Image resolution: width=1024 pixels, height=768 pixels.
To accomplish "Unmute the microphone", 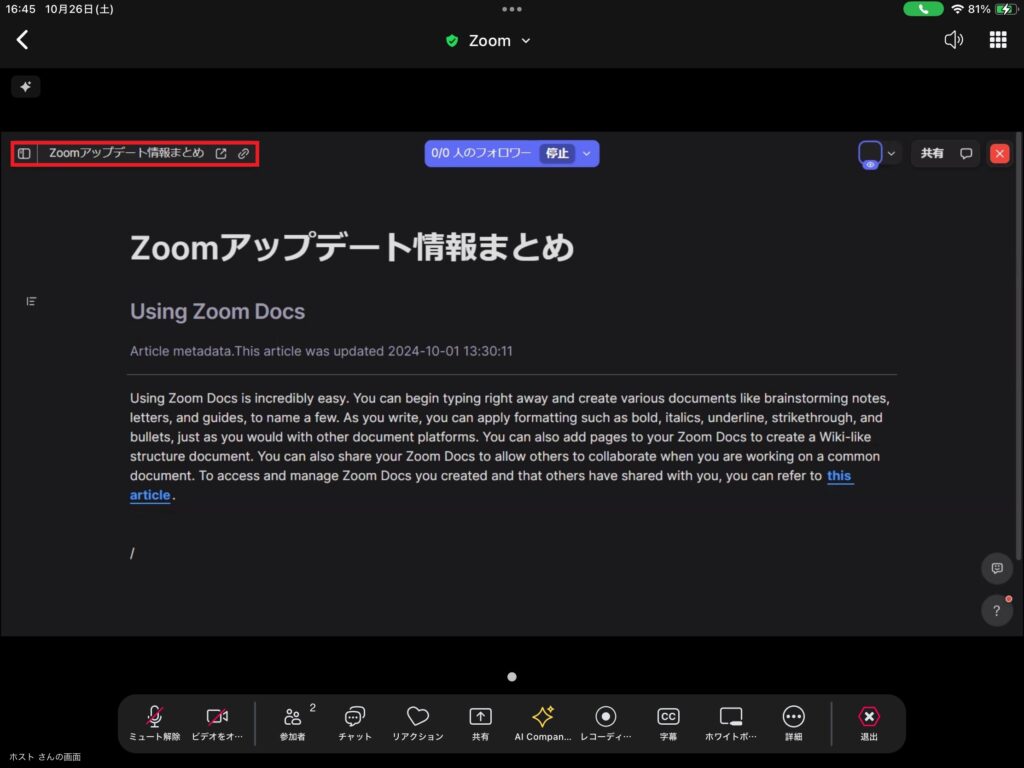I will pos(155,722).
